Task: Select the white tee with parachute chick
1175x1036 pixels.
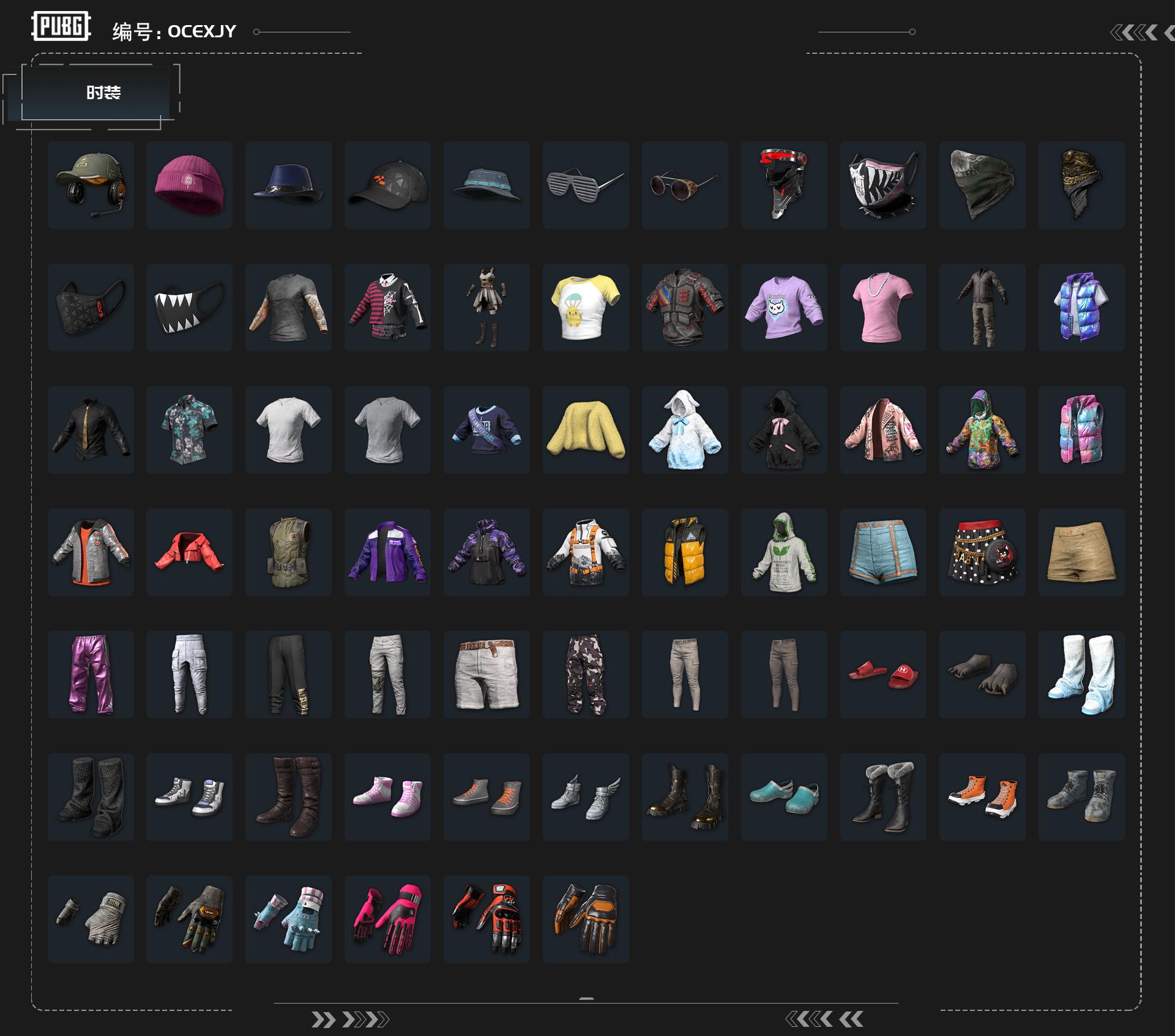Action: [586, 308]
